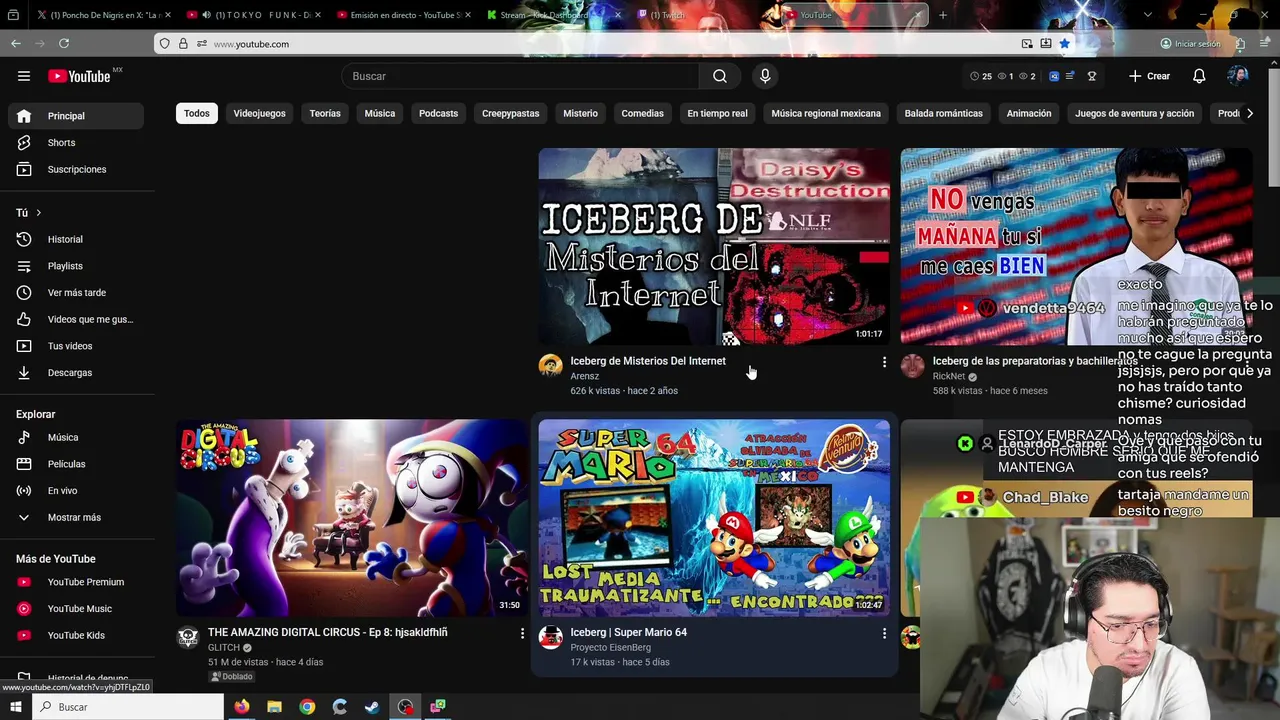Select the Animación filter chip

pyautogui.click(x=1029, y=114)
